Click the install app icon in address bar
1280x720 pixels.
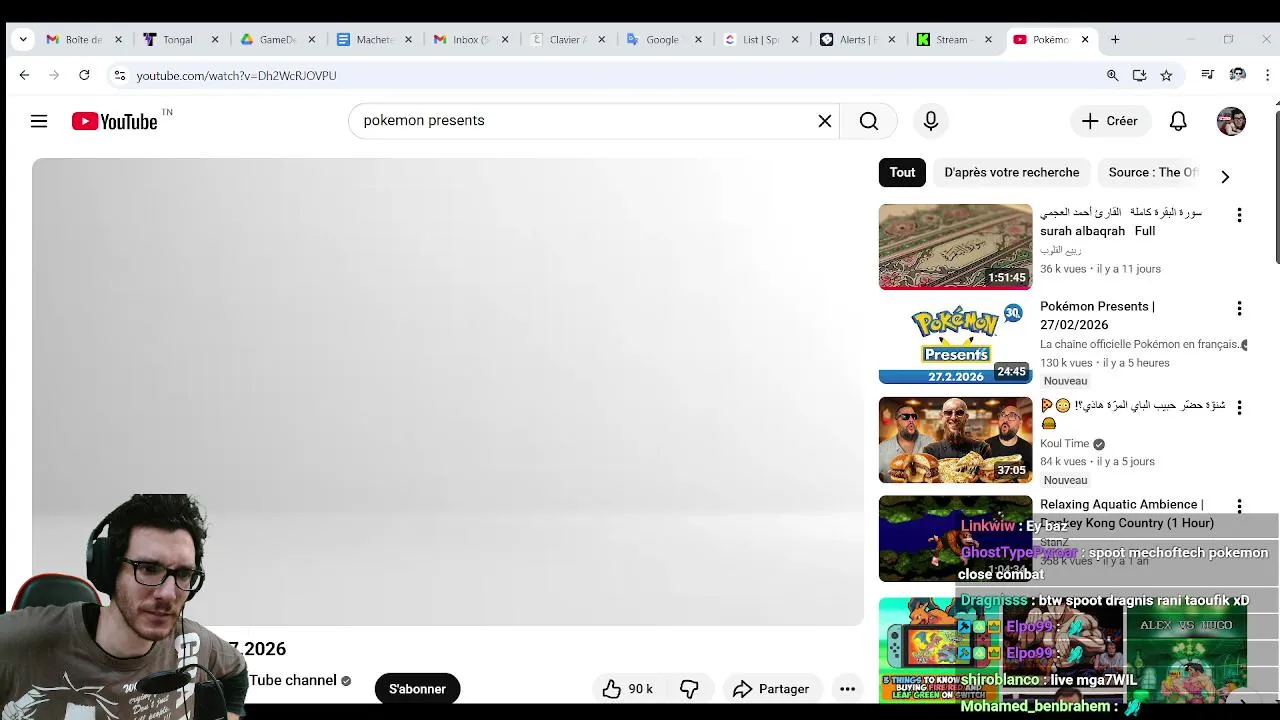(1139, 75)
